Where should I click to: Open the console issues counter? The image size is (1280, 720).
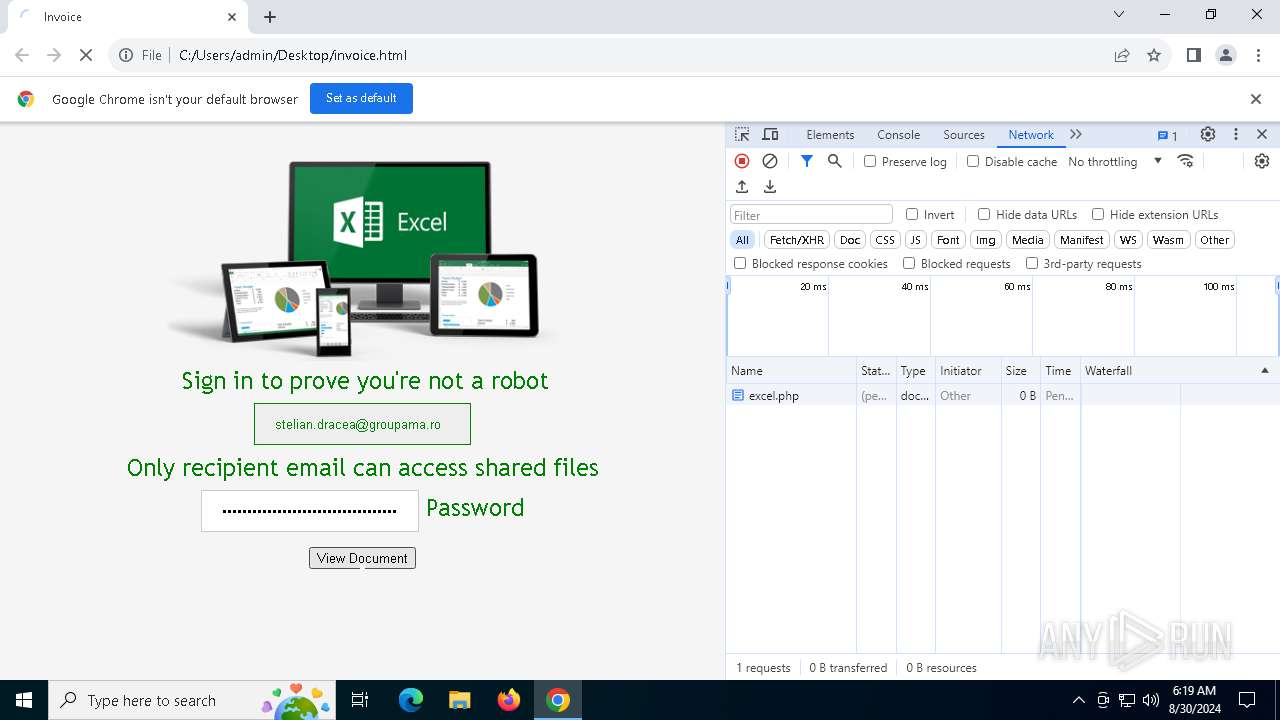[1167, 135]
